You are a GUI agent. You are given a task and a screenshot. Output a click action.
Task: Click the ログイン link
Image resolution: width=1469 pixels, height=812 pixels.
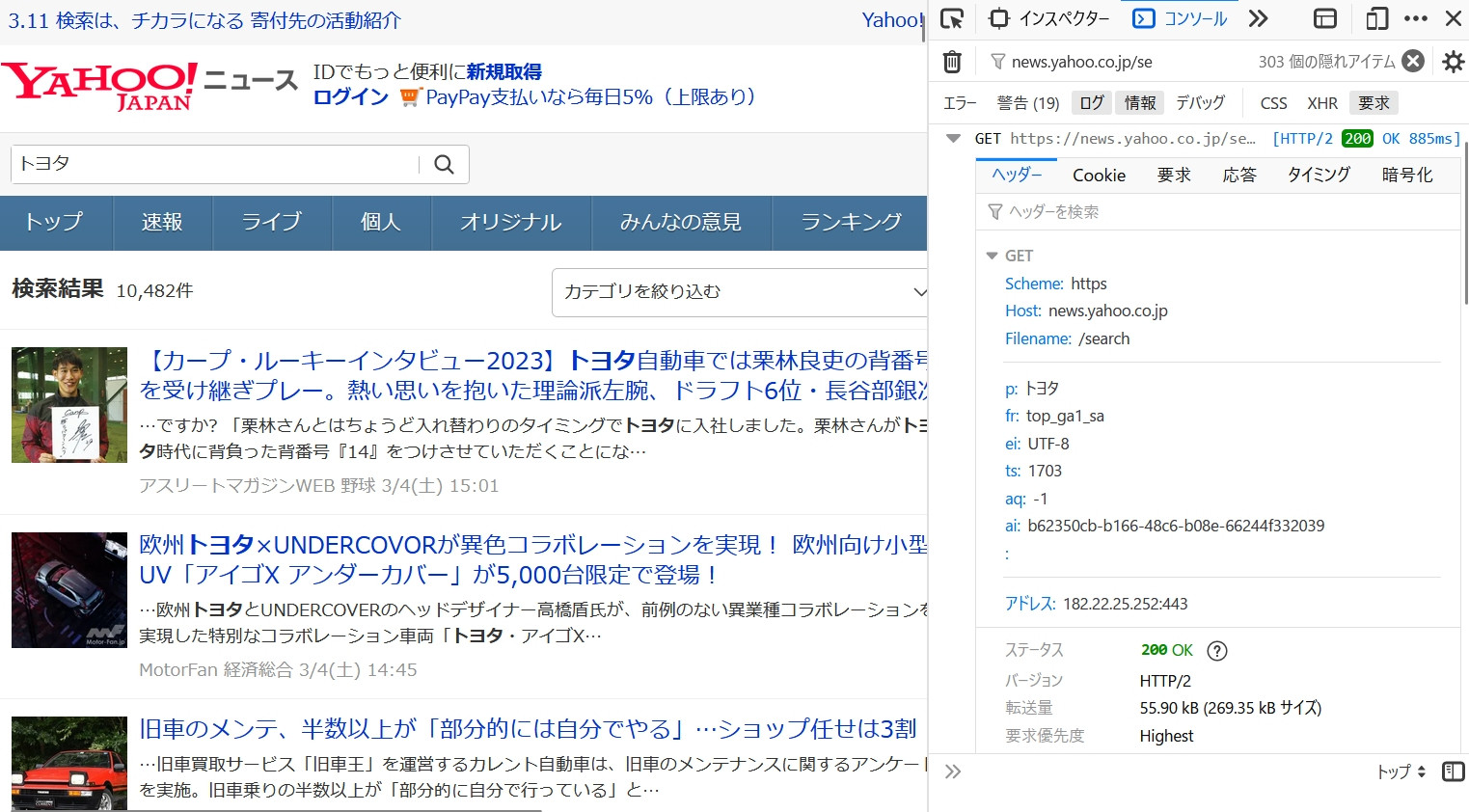pos(351,96)
